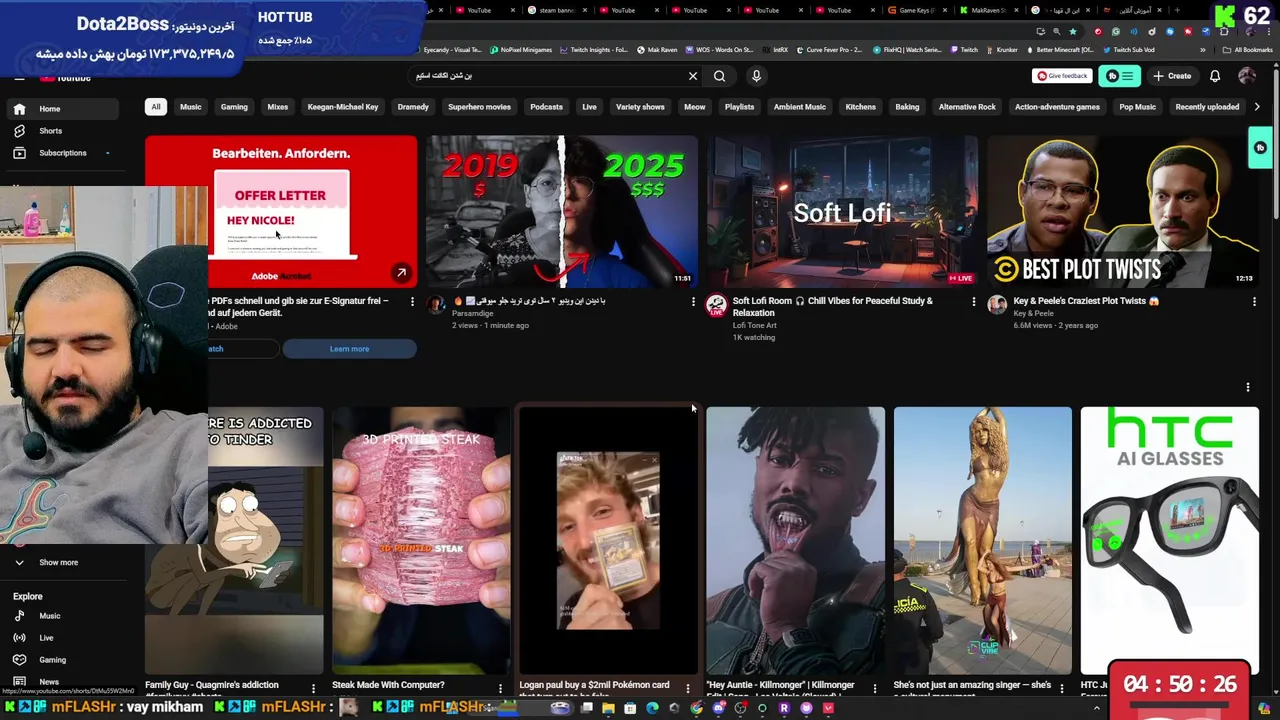Select the Keegan-Michael Key chip
Screen dimensions: 1280x720
click(x=343, y=107)
